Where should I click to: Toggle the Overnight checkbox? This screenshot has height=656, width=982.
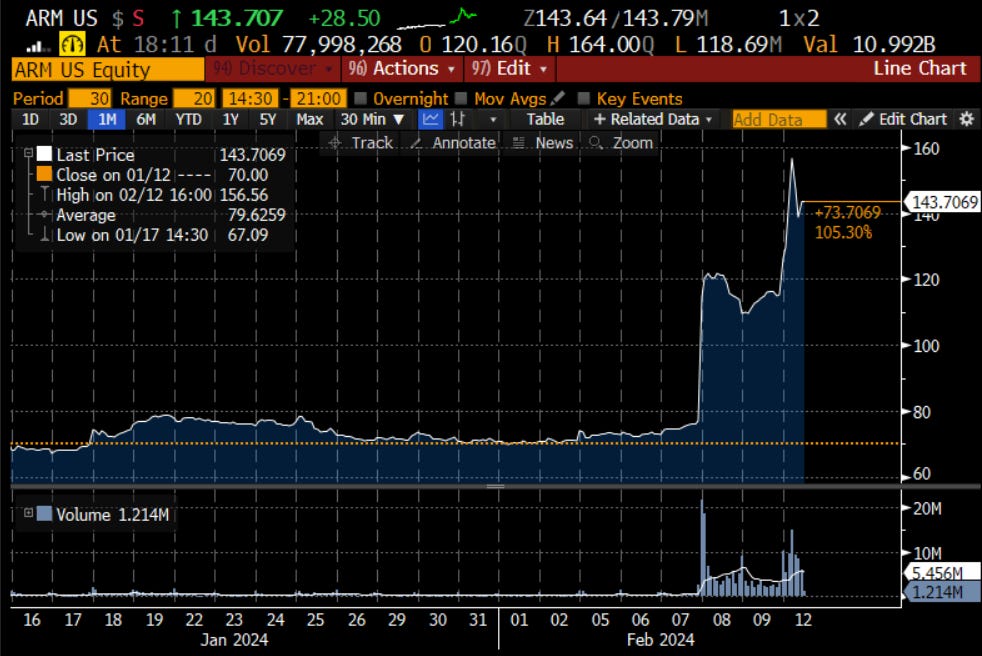[360, 98]
